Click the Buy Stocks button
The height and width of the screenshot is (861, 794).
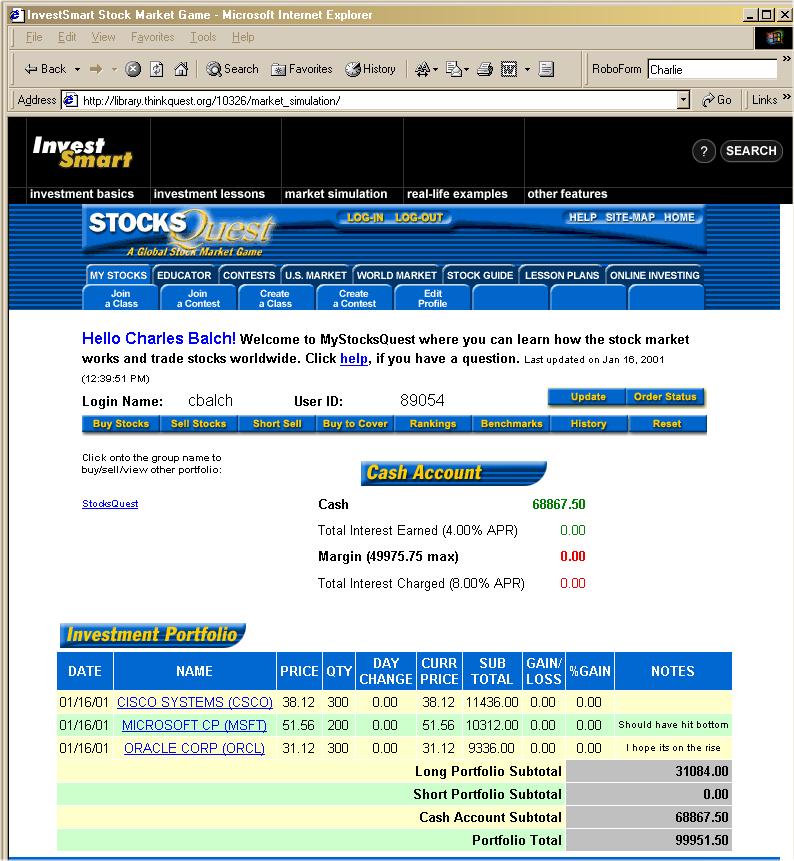coord(120,424)
